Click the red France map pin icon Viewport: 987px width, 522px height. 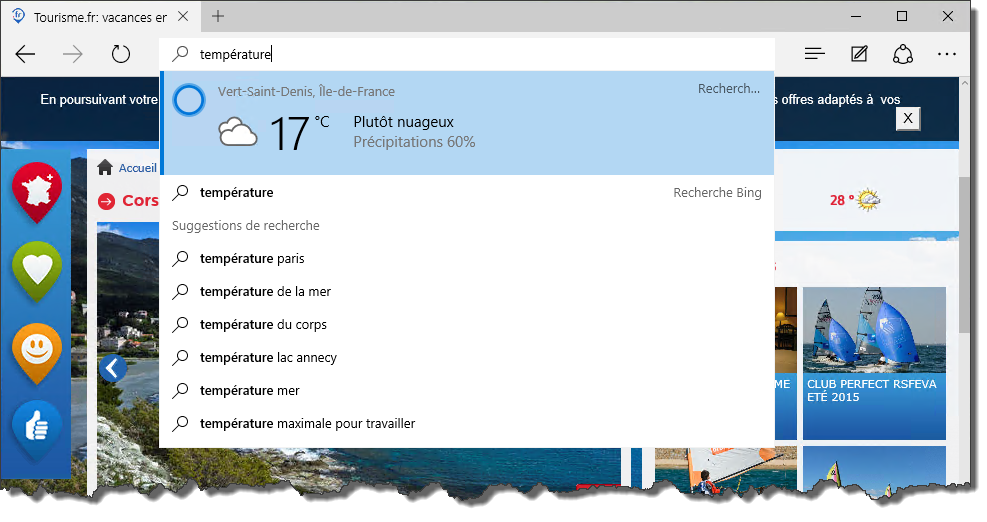37,191
